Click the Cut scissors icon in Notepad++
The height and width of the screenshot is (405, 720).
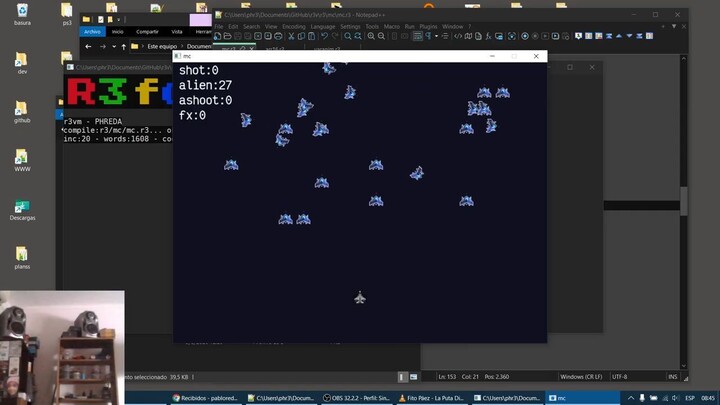pos(291,36)
